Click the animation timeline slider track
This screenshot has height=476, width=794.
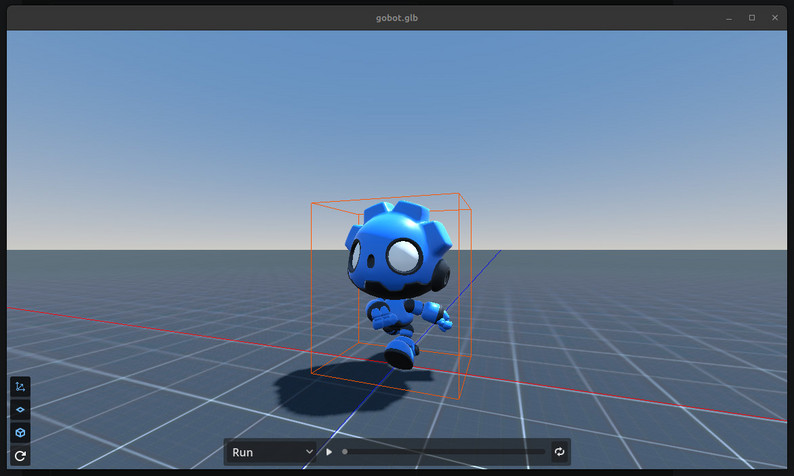pyautogui.click(x=444, y=452)
